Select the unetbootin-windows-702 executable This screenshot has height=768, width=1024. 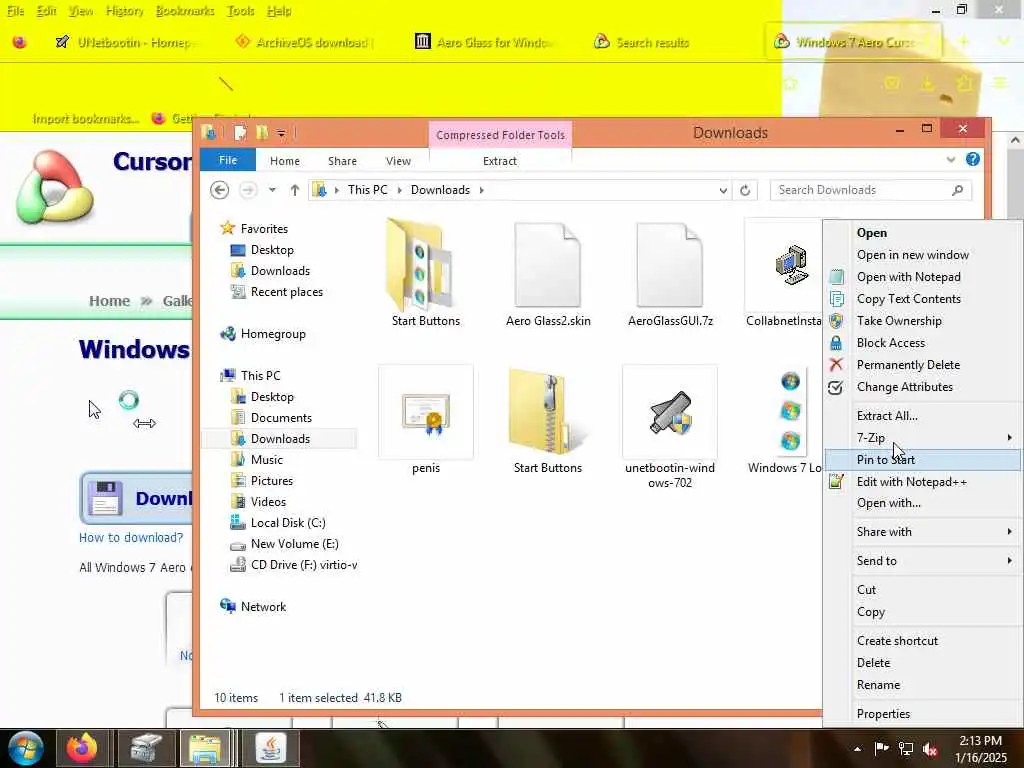click(670, 428)
